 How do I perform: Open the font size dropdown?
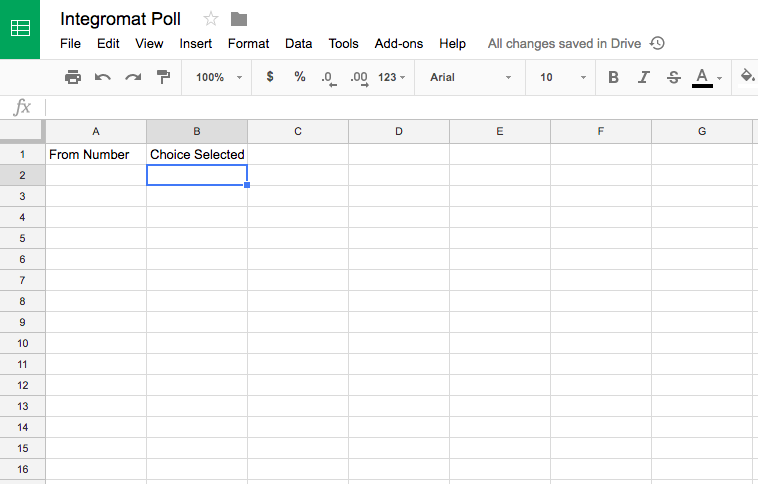(x=563, y=77)
